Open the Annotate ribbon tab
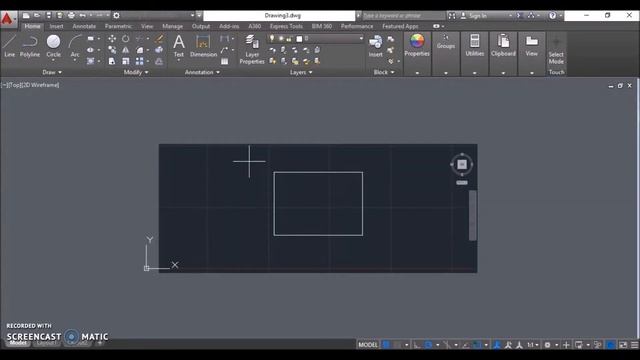 click(x=84, y=26)
